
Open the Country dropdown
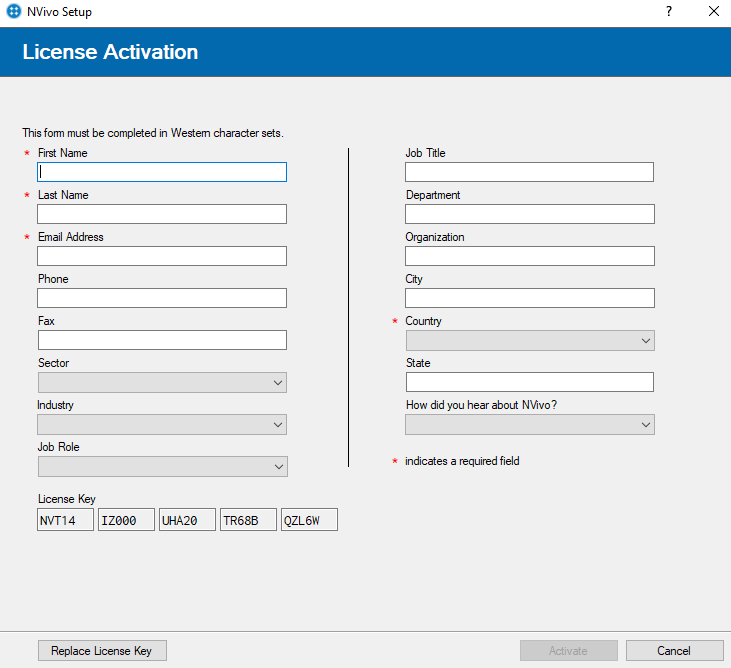[x=530, y=340]
